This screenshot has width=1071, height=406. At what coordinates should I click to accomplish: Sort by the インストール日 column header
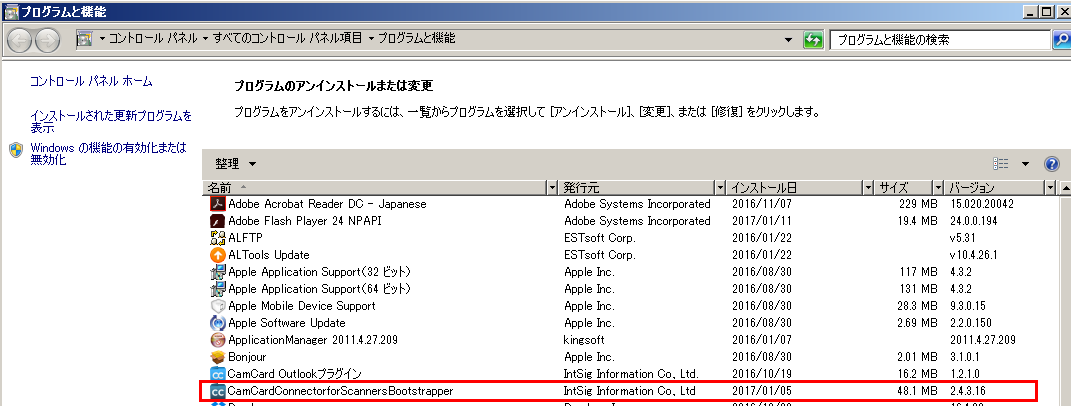(795, 187)
